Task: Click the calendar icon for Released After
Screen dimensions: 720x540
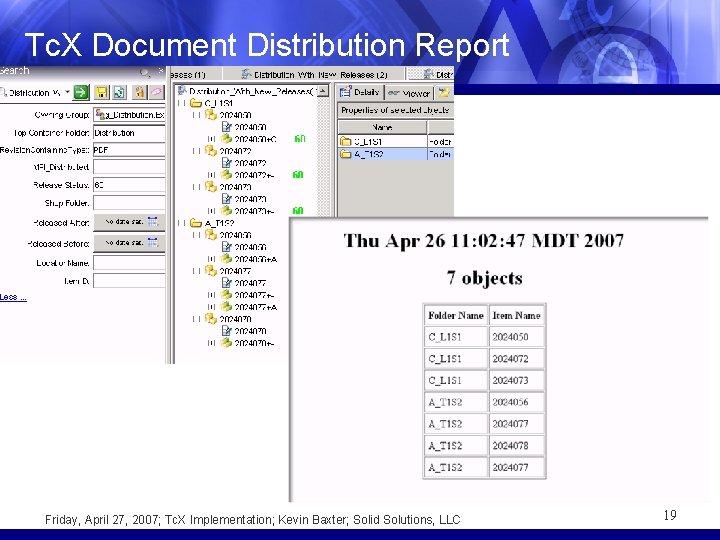Action: coord(153,222)
